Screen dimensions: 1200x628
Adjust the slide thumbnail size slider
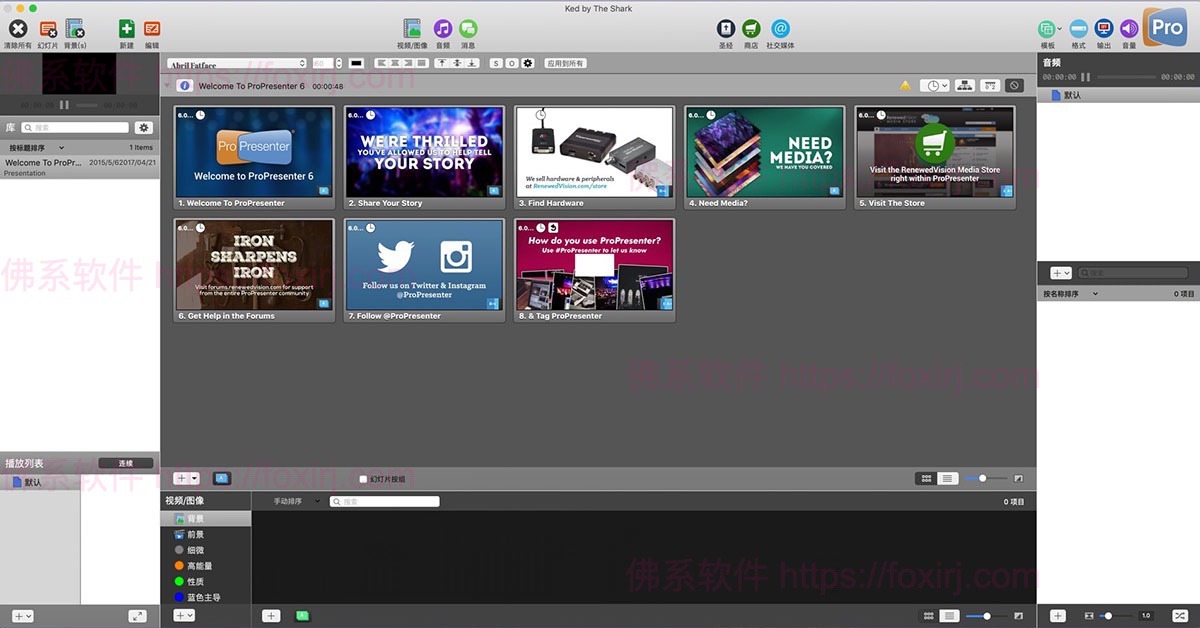982,479
